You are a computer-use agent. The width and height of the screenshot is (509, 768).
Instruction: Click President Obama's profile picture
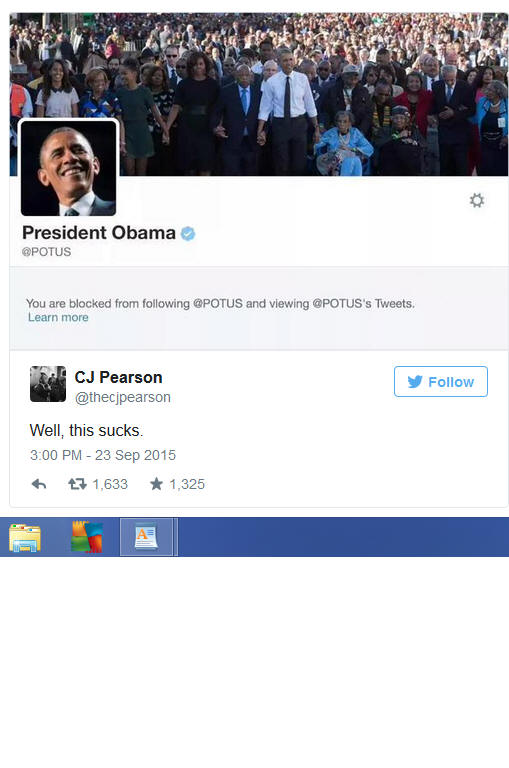point(68,168)
